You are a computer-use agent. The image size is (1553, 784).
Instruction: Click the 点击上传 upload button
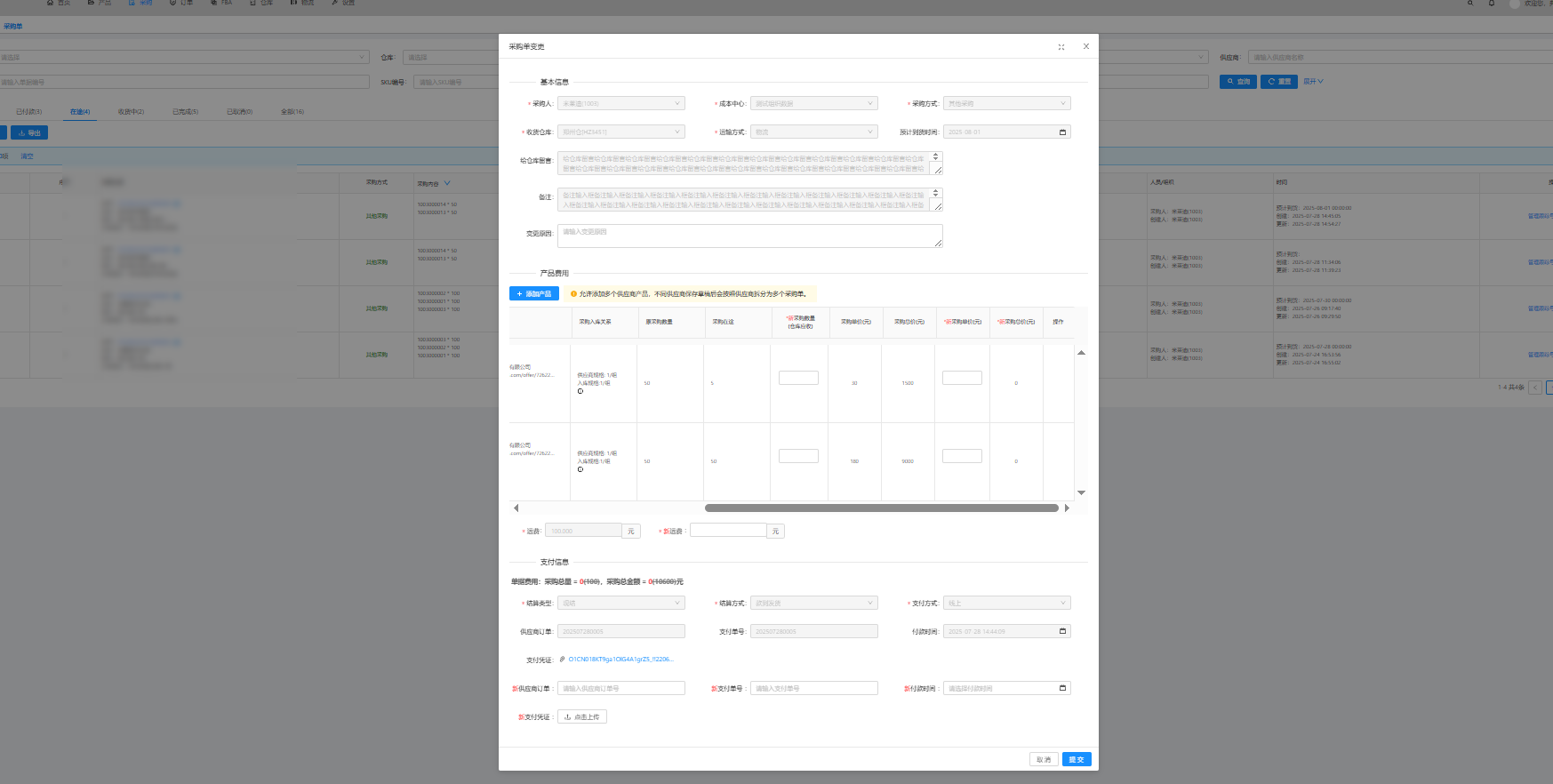[582, 716]
